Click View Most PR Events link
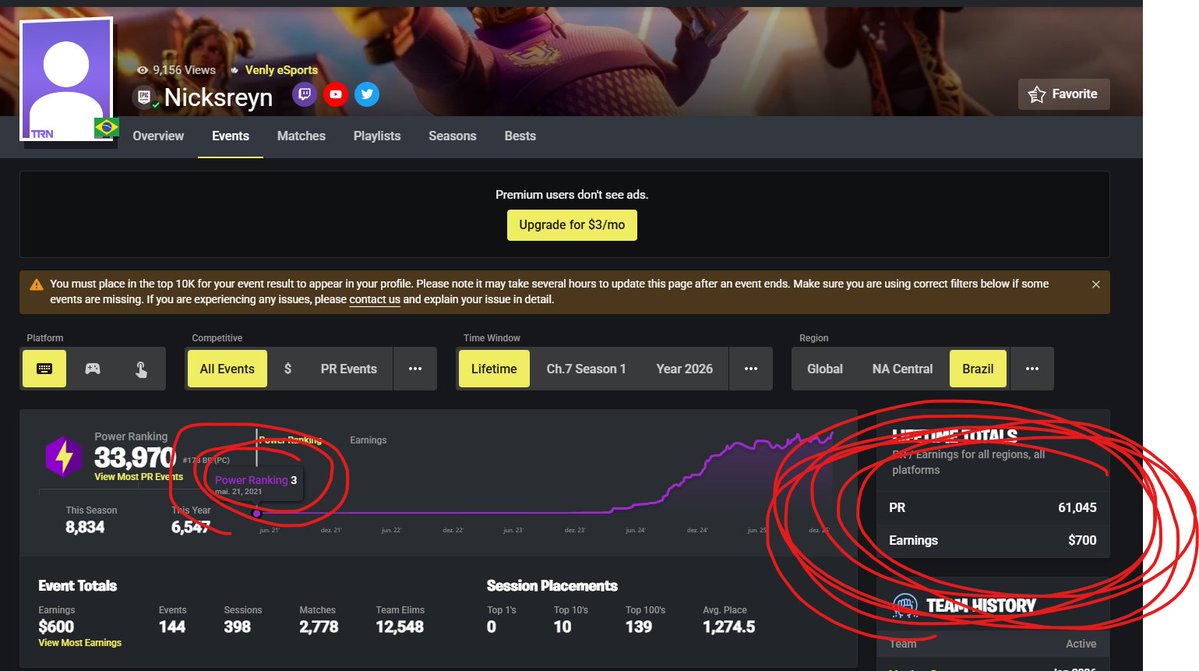1199x671 pixels. click(138, 476)
